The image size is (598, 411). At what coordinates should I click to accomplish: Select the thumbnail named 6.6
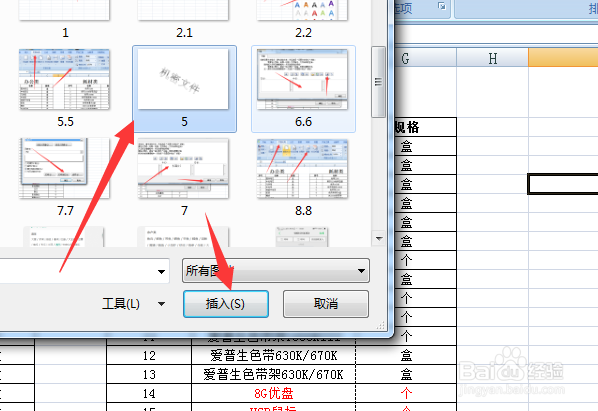pyautogui.click(x=303, y=88)
